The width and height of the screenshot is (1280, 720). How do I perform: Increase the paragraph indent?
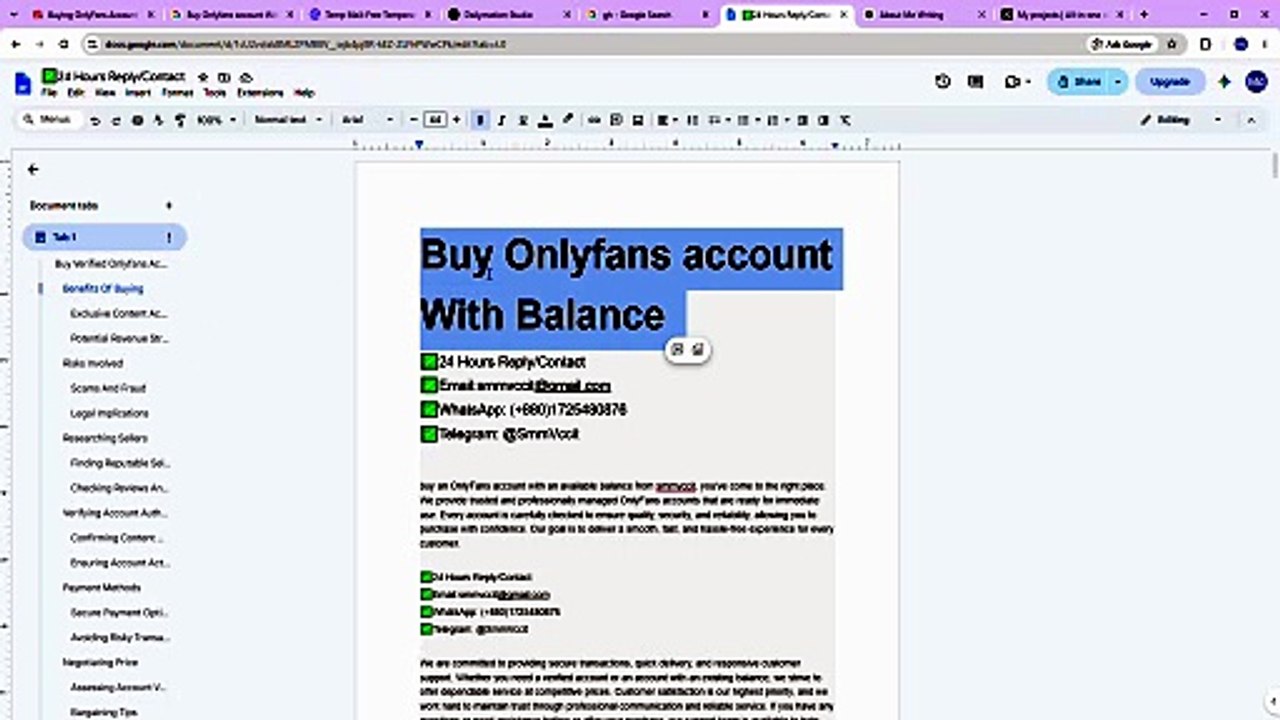tap(823, 120)
